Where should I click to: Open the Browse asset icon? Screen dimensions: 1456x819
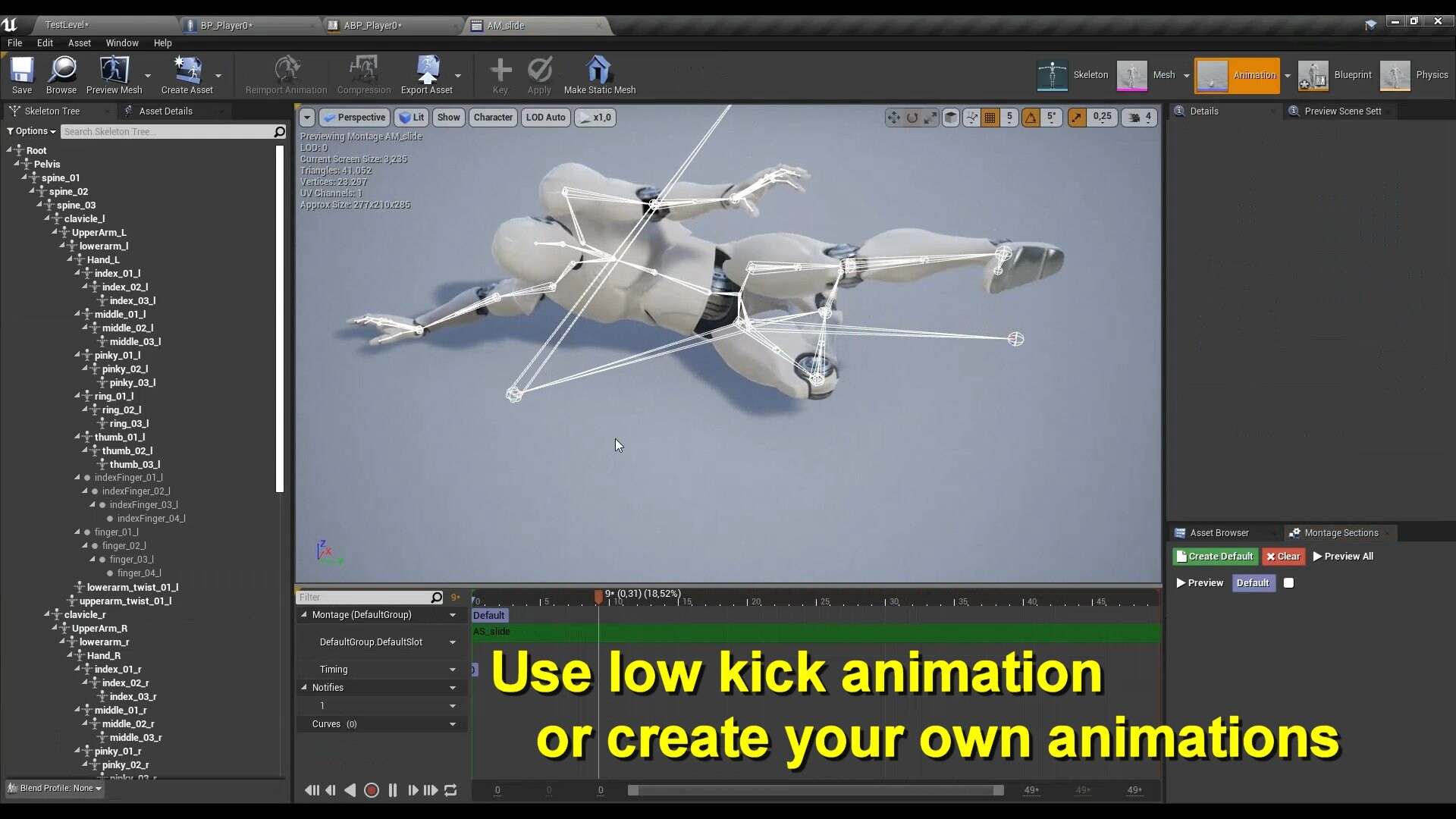[x=61, y=75]
